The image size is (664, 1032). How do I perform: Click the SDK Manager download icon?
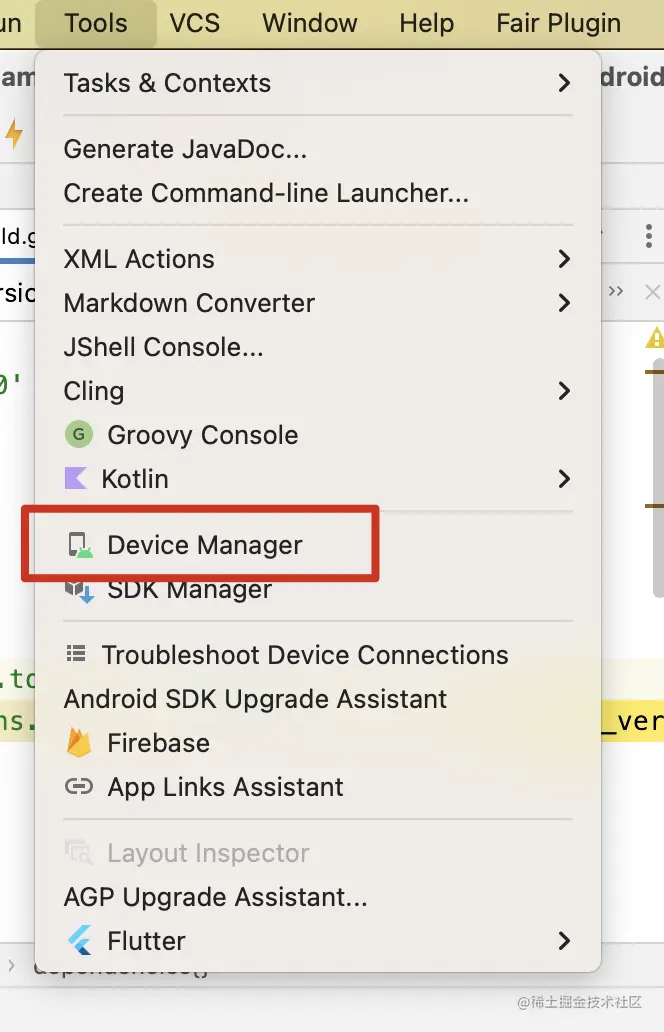click(x=79, y=590)
